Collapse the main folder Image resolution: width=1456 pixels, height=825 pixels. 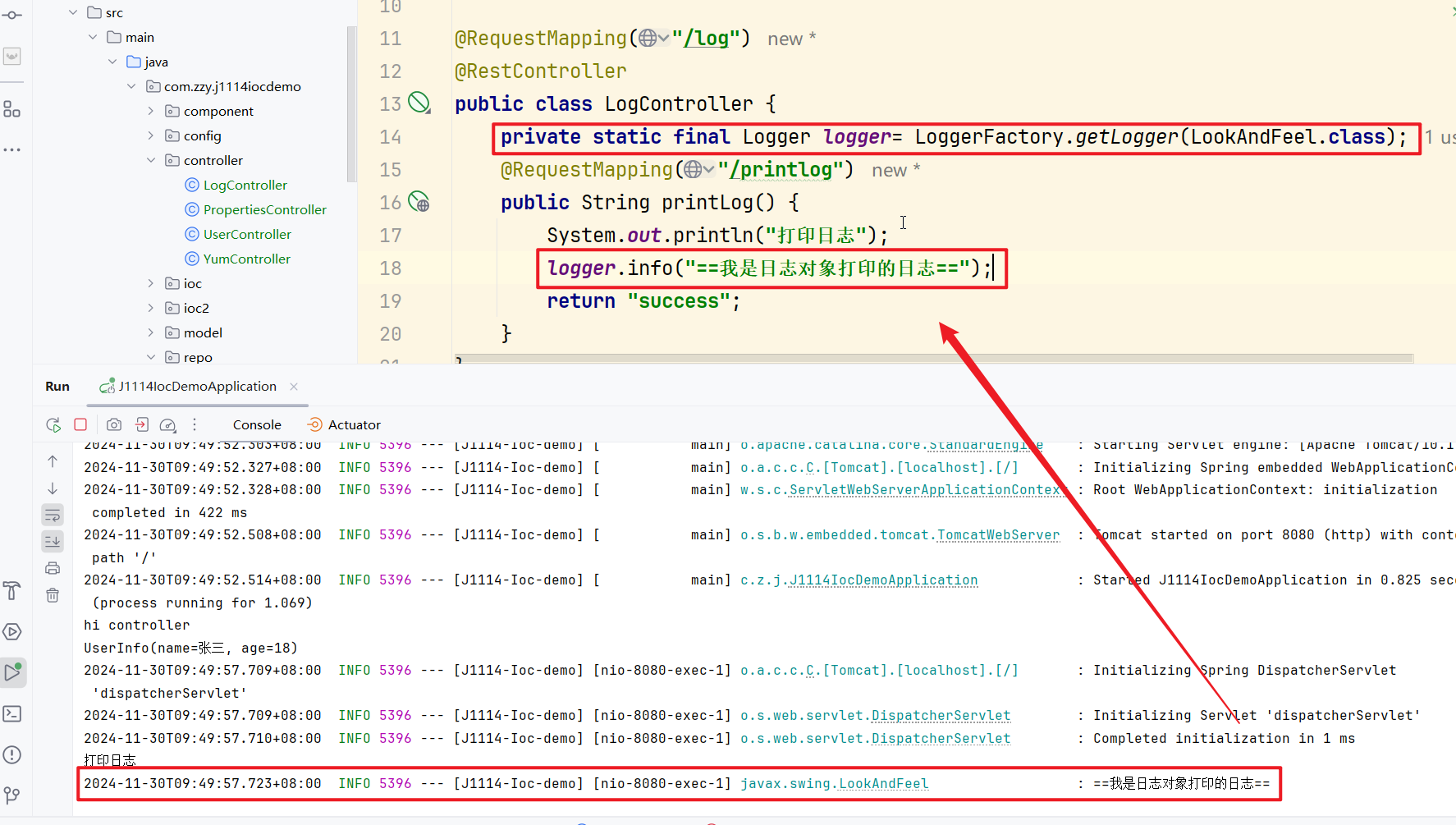(93, 37)
